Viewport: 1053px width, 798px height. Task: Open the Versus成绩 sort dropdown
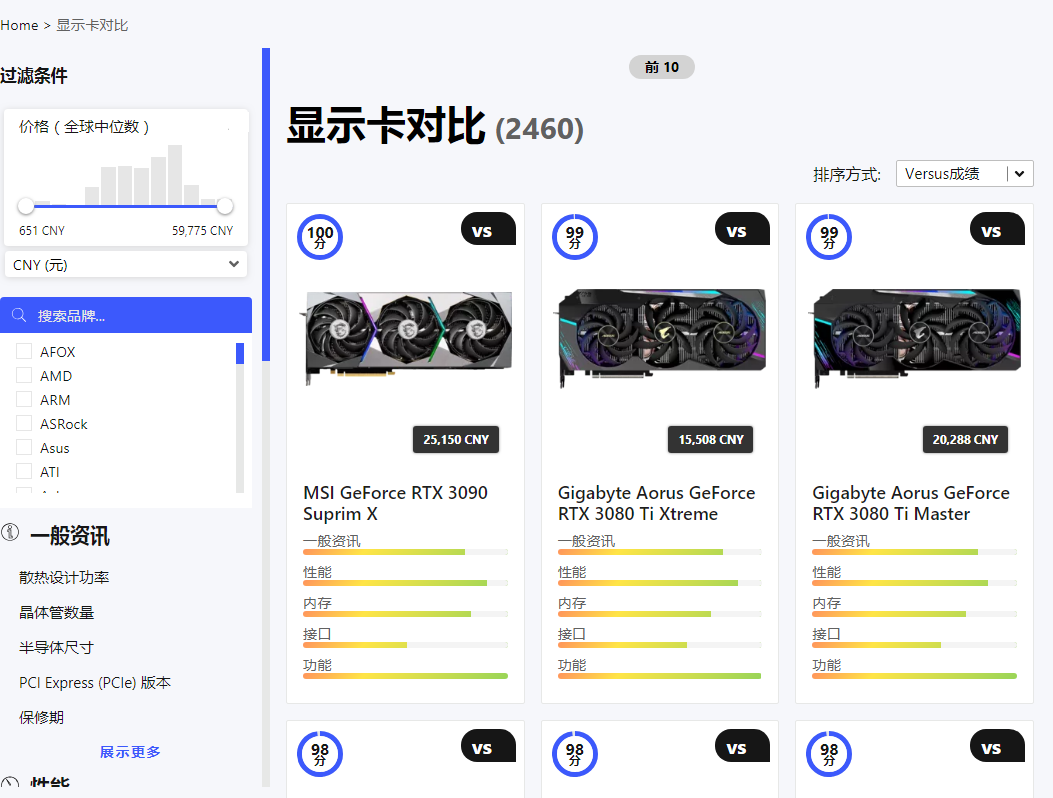(964, 174)
